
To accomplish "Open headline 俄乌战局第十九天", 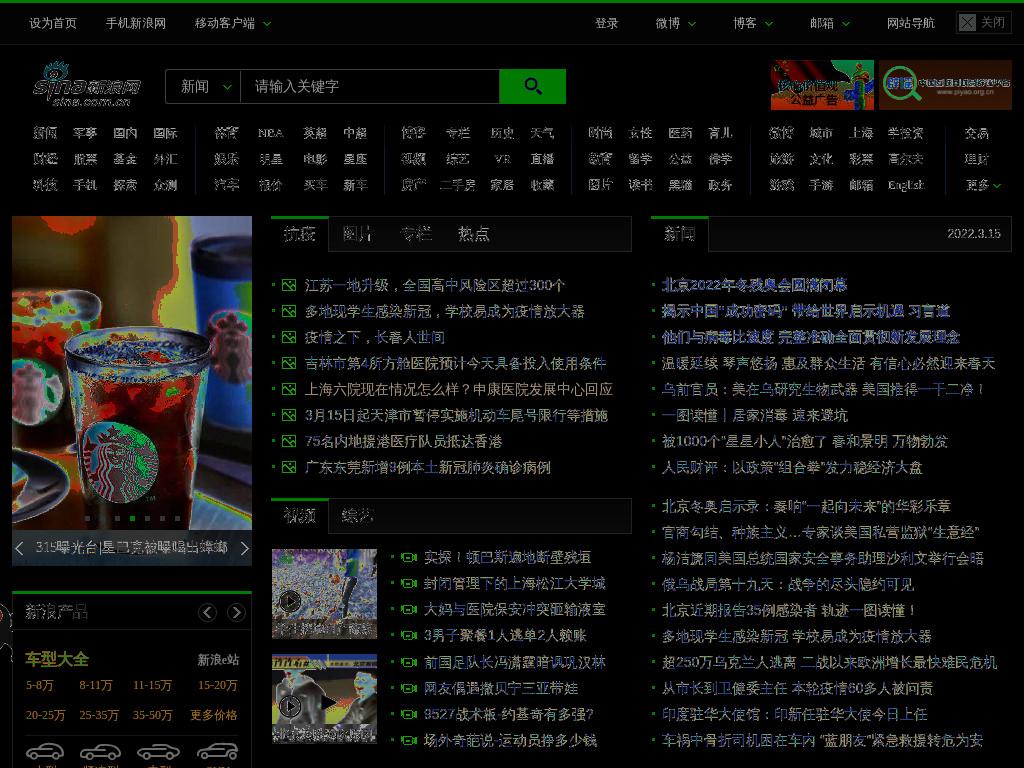I will [x=788, y=584].
